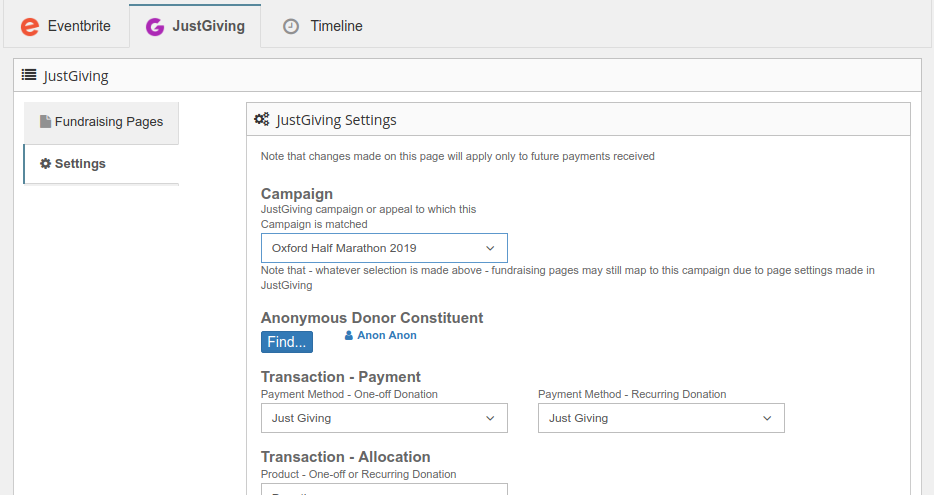Open the Campaign dropdown showing Oxford Half Marathon
The image size is (934, 495).
pyautogui.click(x=384, y=248)
